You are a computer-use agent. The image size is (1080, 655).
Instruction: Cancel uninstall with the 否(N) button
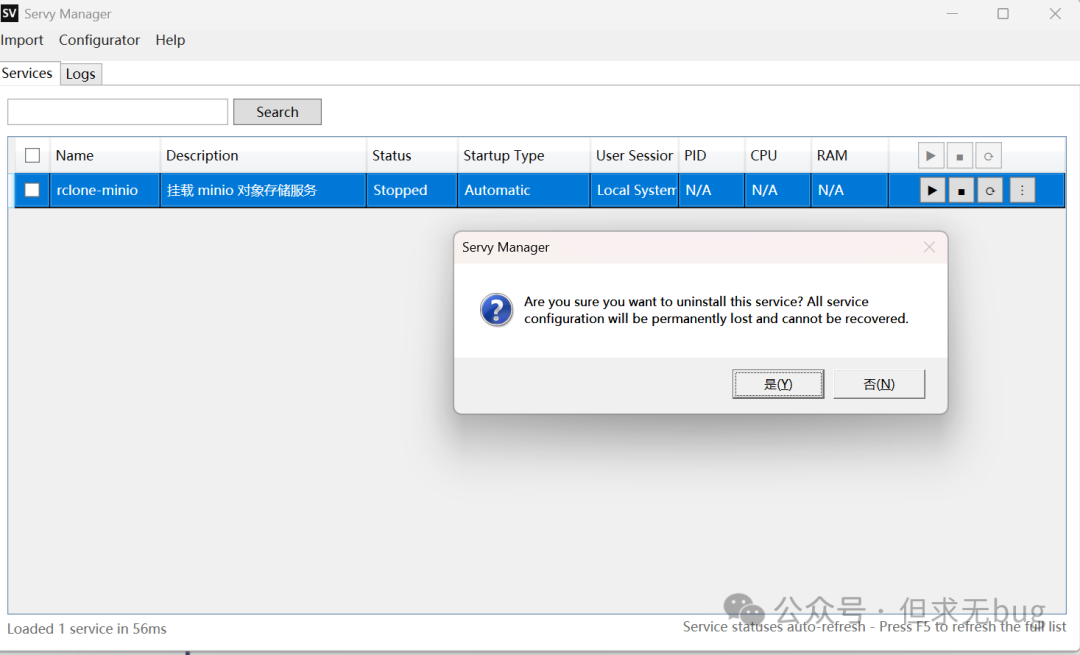878,384
